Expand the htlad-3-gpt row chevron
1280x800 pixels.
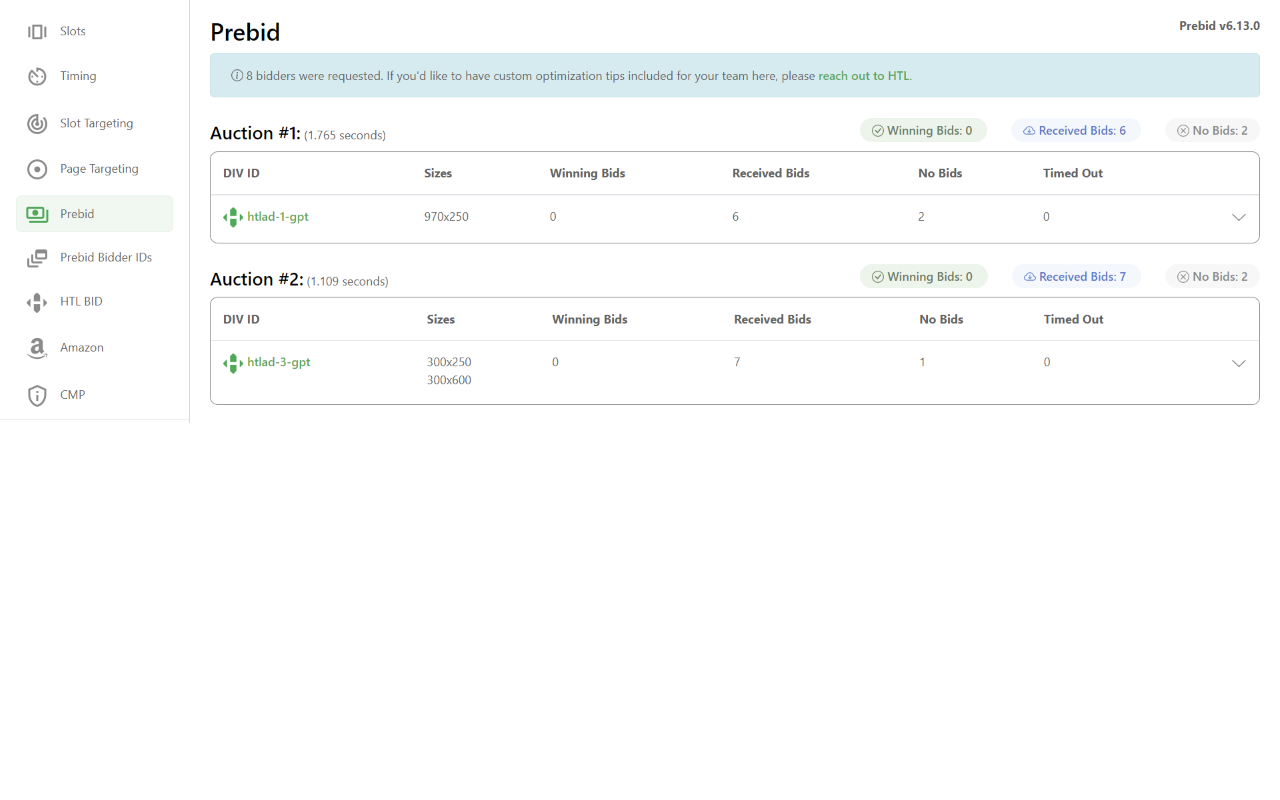click(x=1238, y=363)
